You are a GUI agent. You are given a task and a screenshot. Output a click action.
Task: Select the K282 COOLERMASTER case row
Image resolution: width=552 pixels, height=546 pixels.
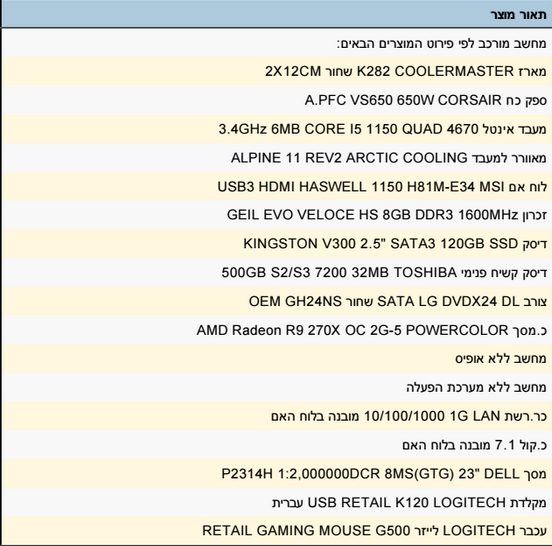277,71
